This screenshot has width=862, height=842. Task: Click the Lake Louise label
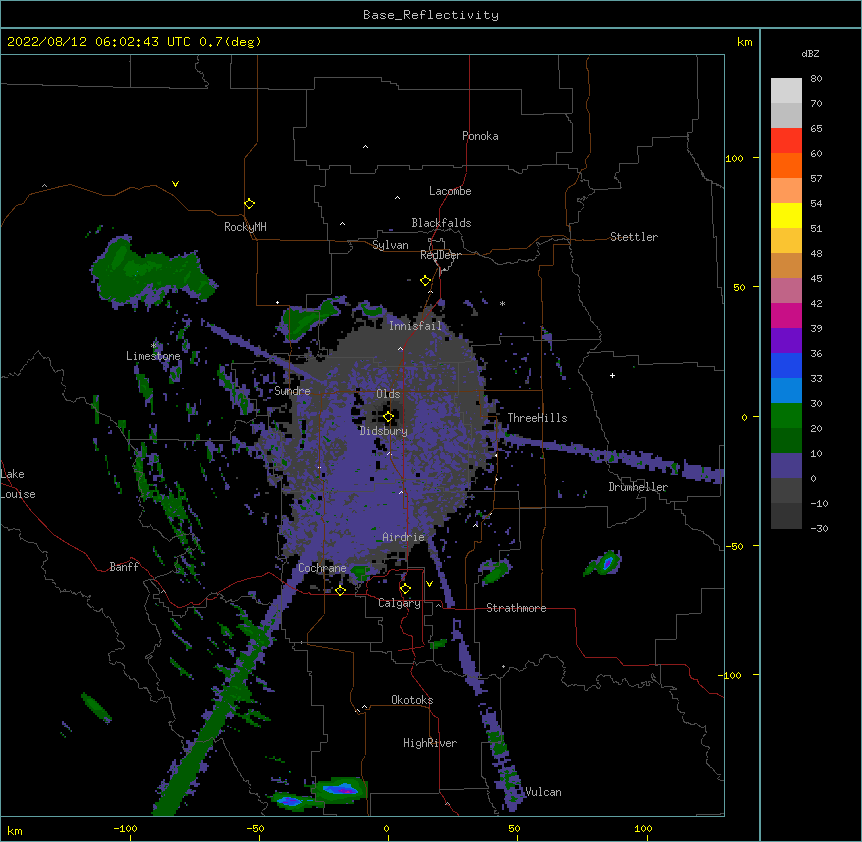[x=18, y=484]
